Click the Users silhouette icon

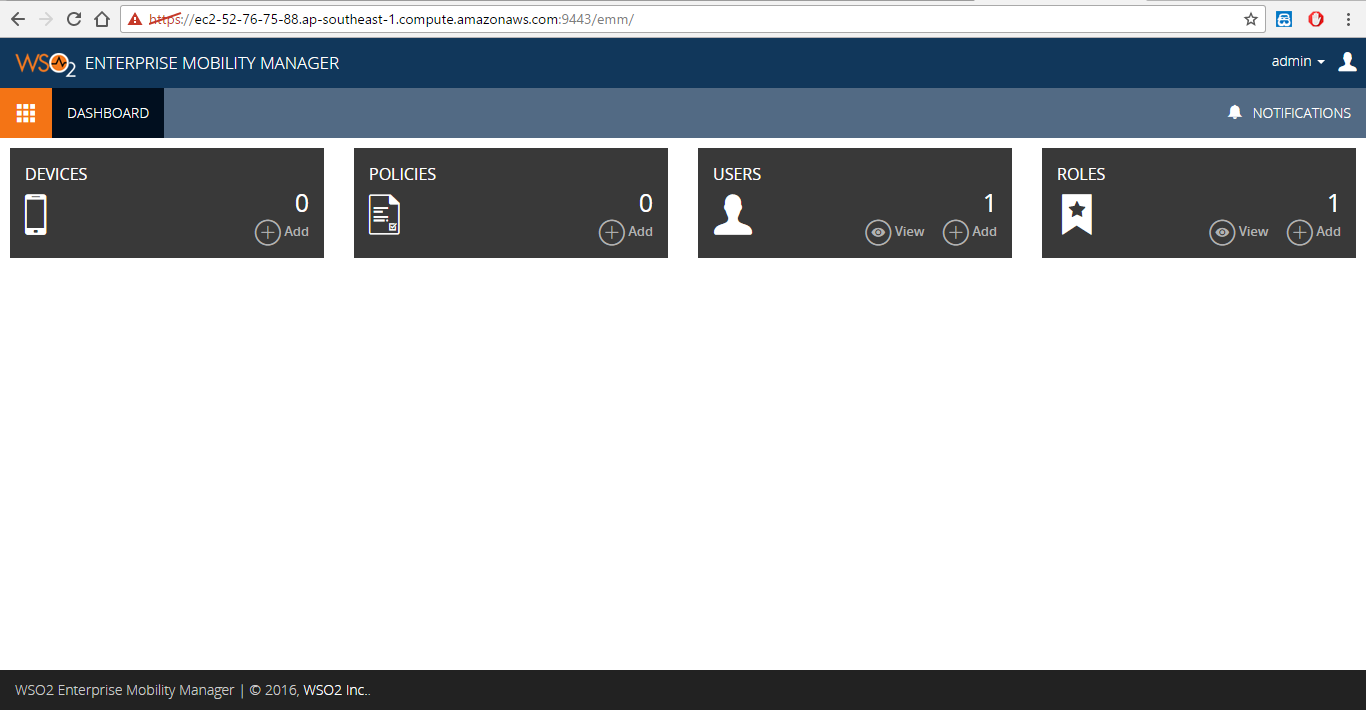(734, 213)
